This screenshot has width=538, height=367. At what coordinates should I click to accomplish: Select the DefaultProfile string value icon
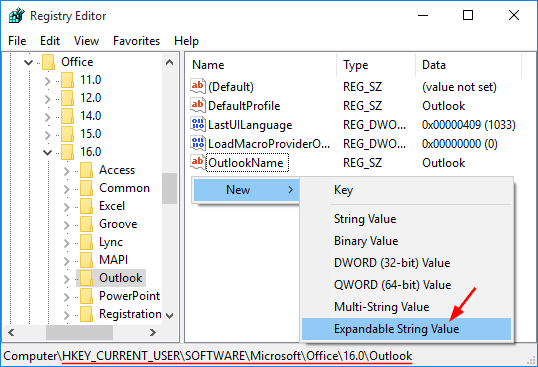pos(198,105)
